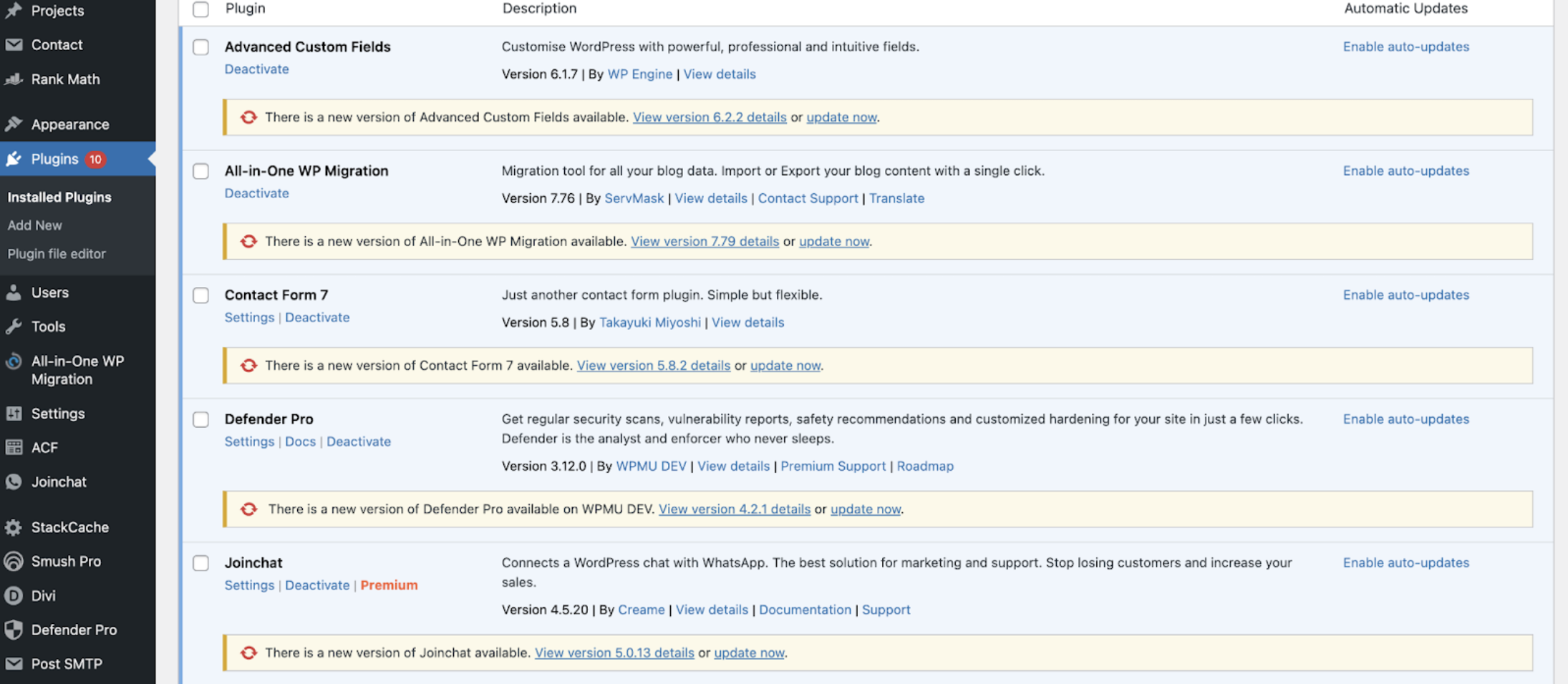
Task: Click the Joinchat chat bubble icon
Action: 14,482
